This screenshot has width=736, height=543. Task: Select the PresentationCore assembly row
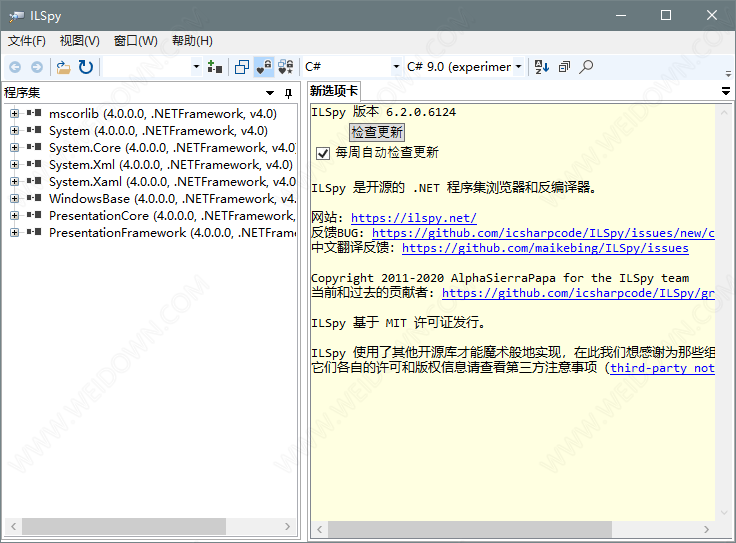pyautogui.click(x=172, y=215)
